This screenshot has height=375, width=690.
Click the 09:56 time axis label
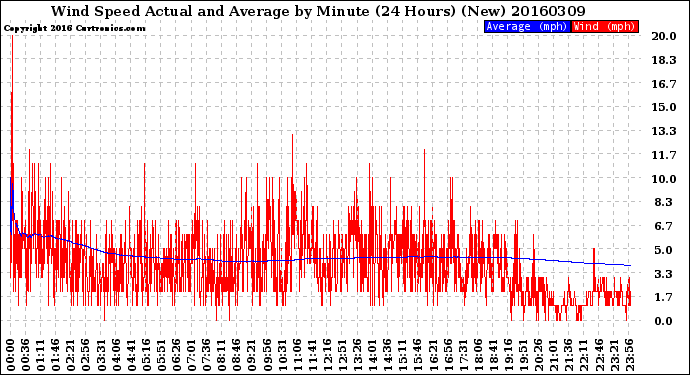tap(266, 355)
